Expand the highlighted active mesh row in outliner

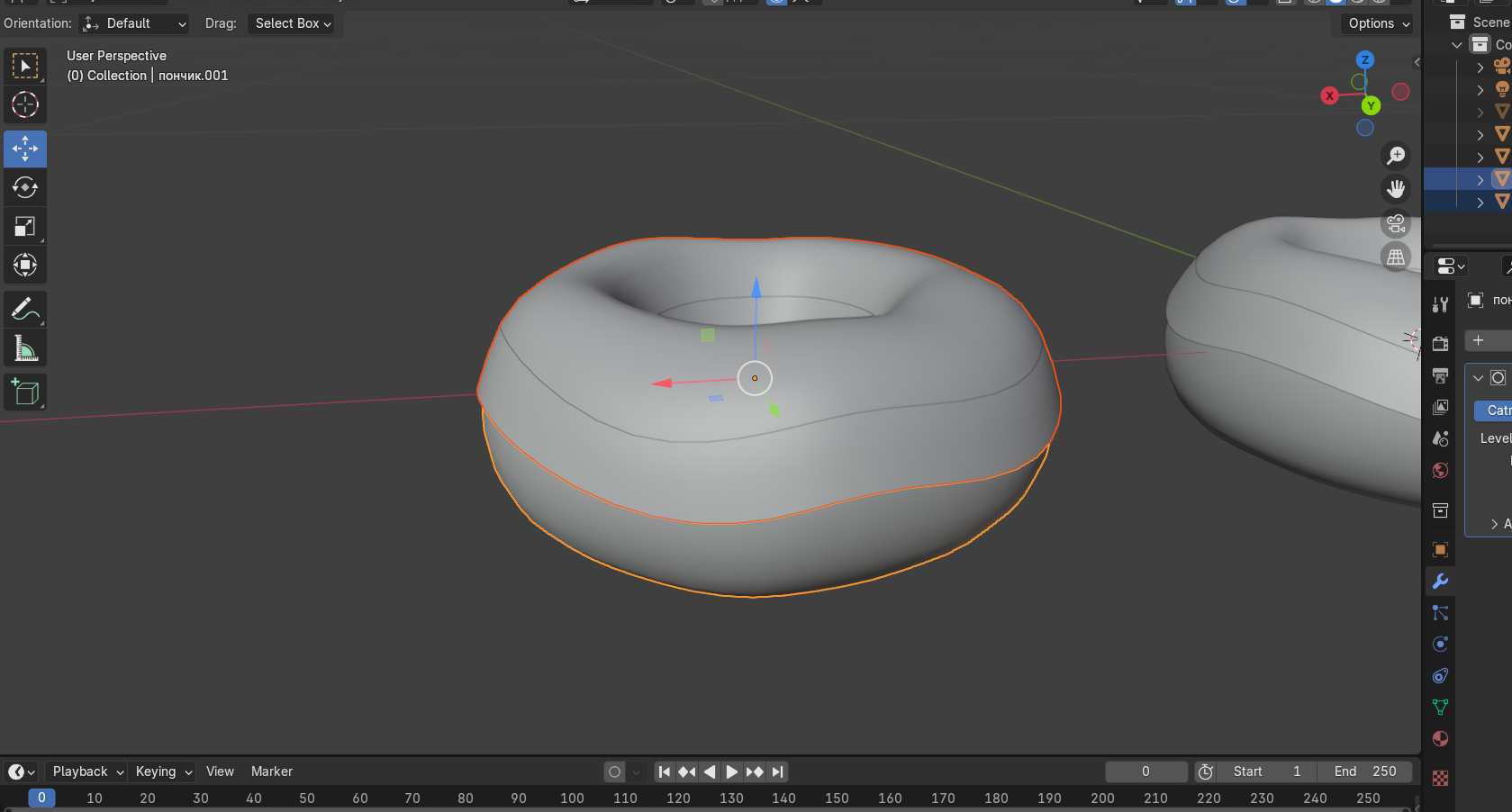tap(1480, 180)
